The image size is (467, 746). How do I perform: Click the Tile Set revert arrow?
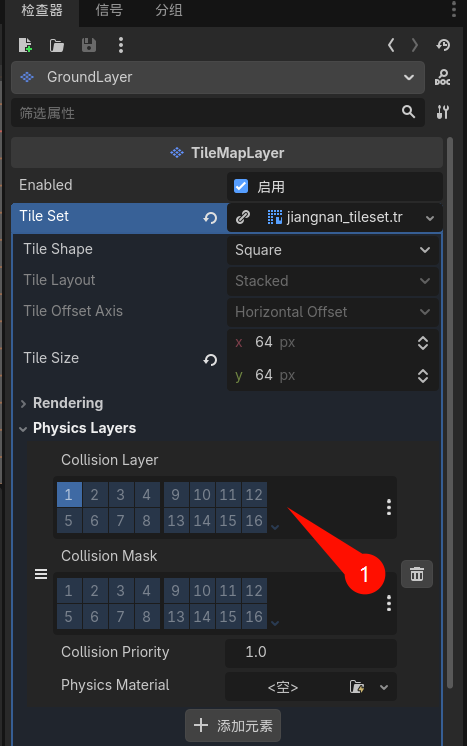210,218
